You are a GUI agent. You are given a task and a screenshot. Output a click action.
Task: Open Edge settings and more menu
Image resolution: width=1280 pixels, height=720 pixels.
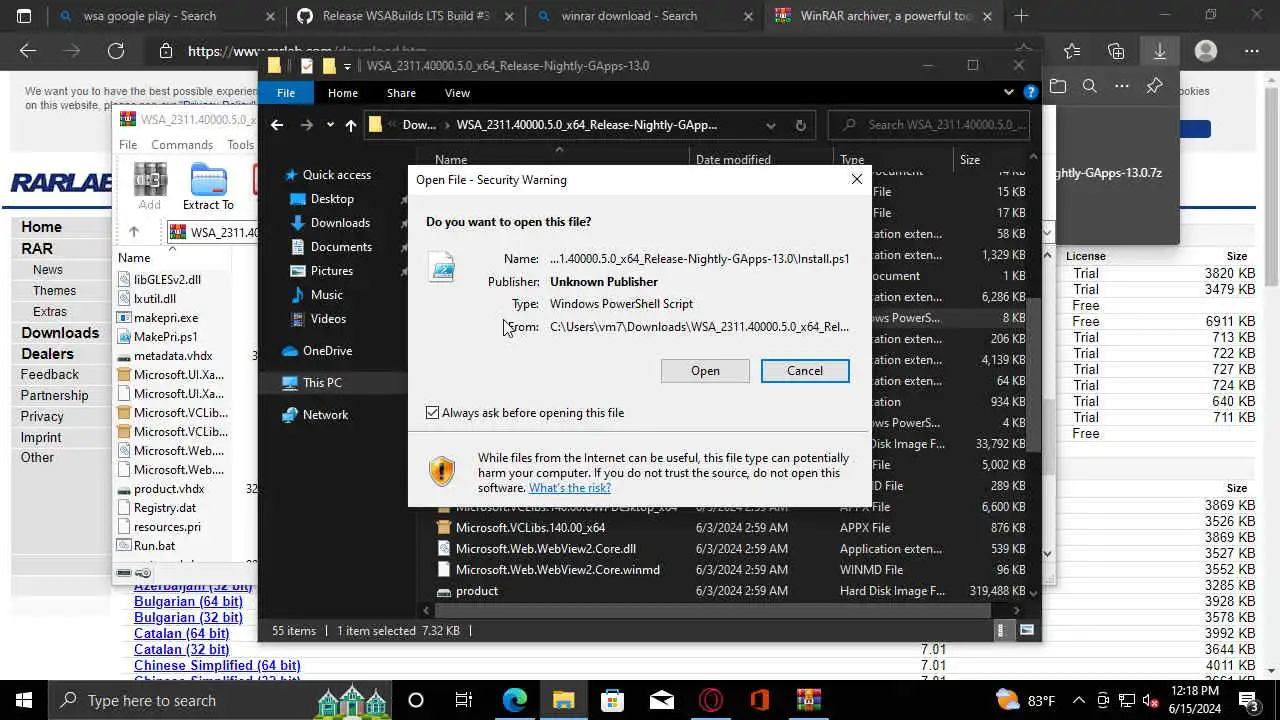coord(1252,51)
